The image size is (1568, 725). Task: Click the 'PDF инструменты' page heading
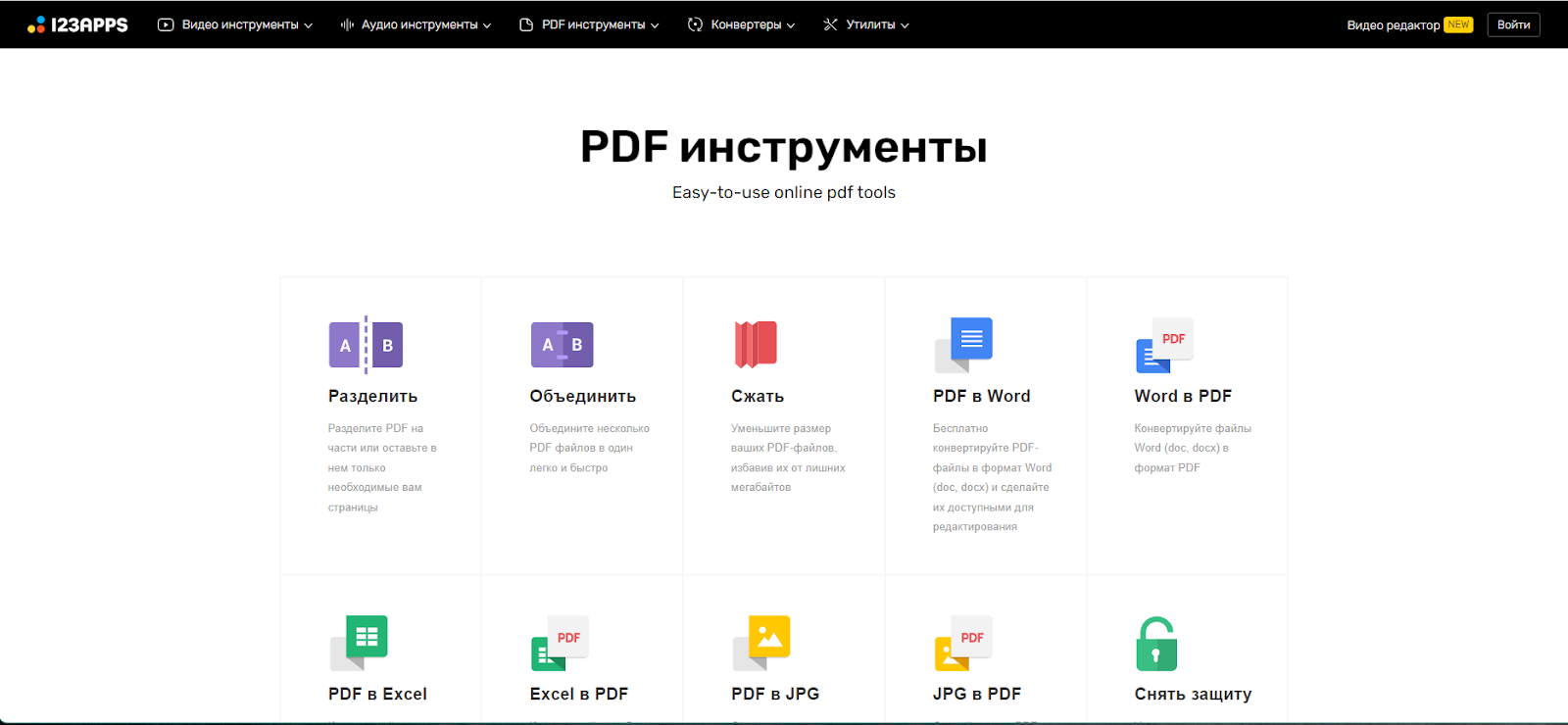[784, 147]
